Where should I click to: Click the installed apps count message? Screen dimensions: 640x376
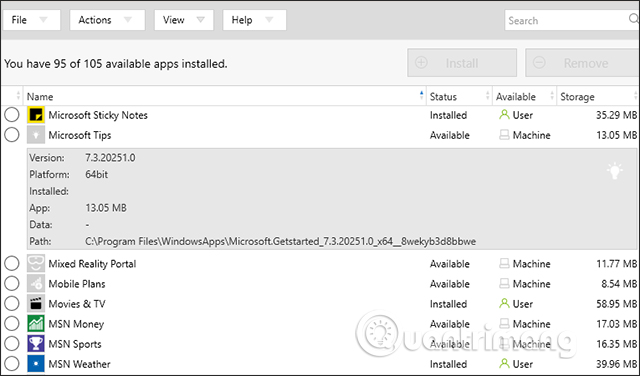coord(116,64)
